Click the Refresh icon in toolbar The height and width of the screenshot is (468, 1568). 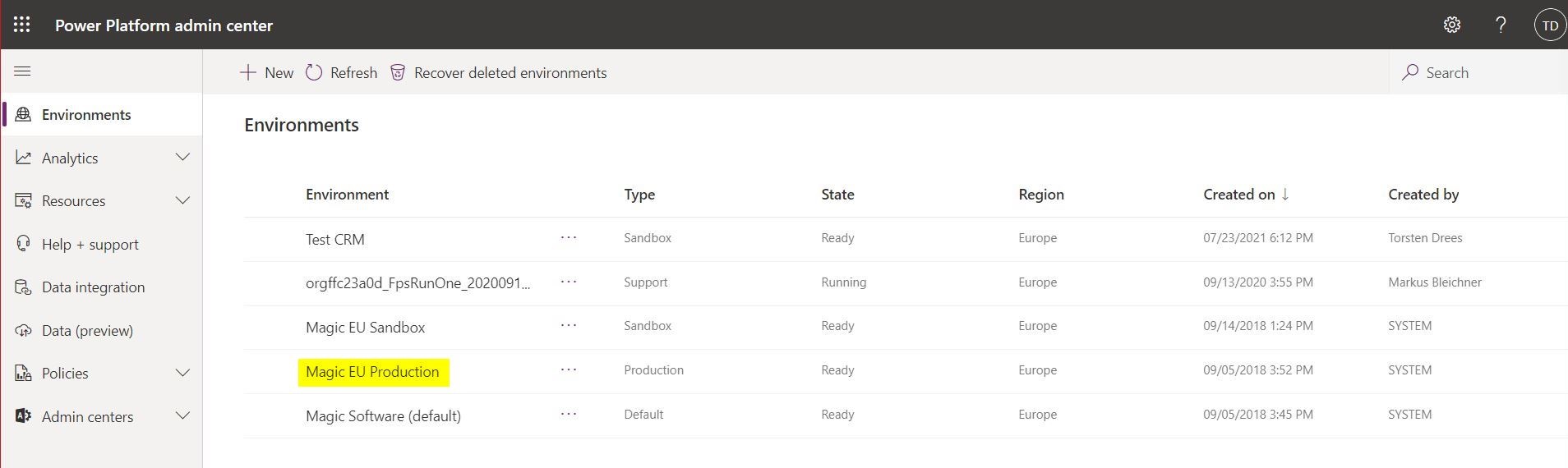point(314,72)
